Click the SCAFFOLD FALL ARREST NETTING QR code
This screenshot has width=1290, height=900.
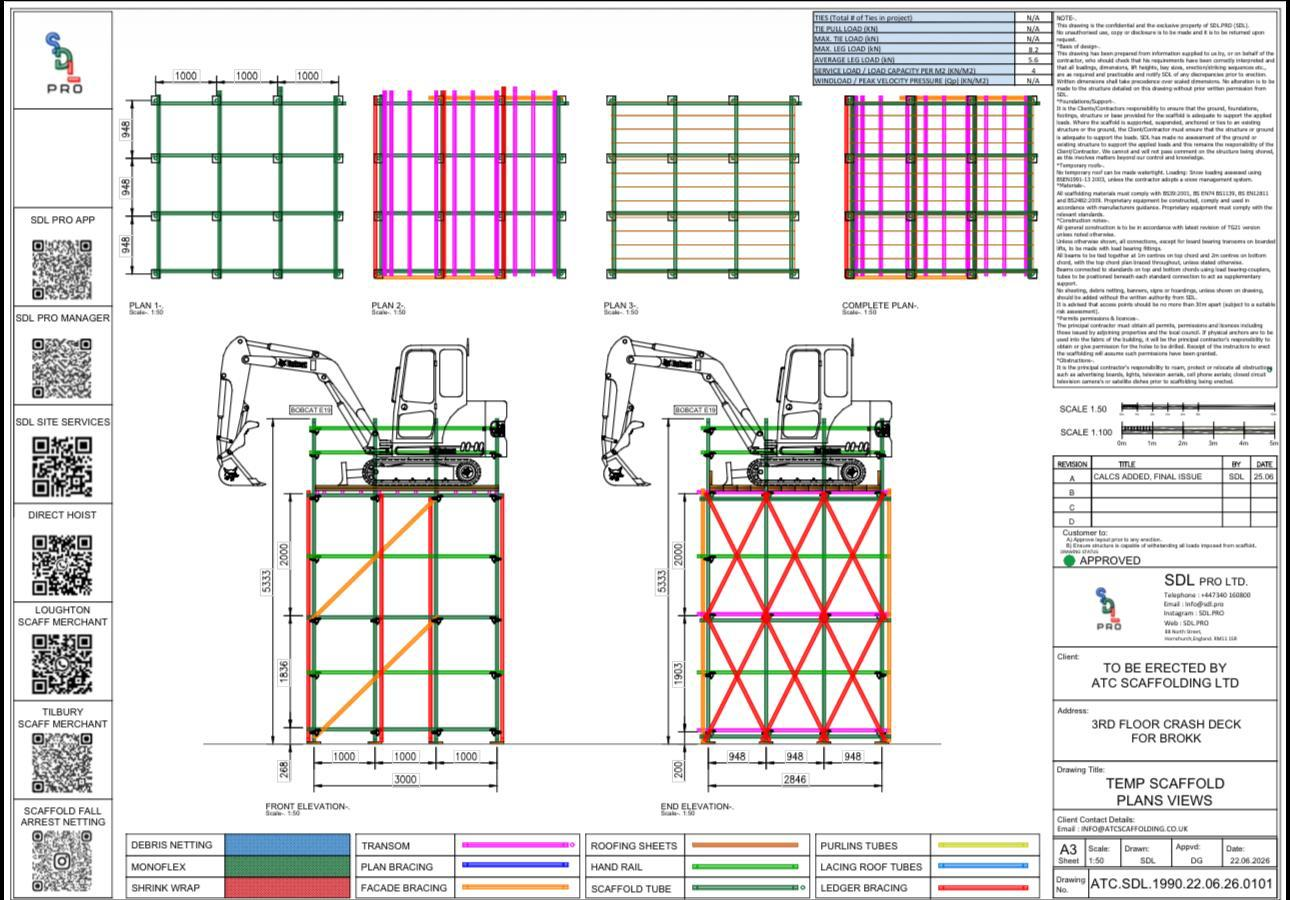click(62, 860)
